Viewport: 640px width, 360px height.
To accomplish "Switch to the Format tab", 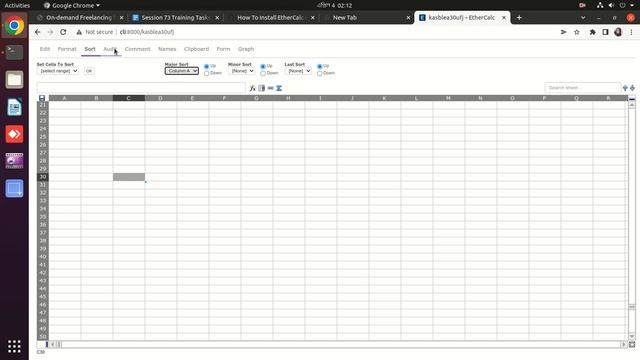I will (67, 49).
